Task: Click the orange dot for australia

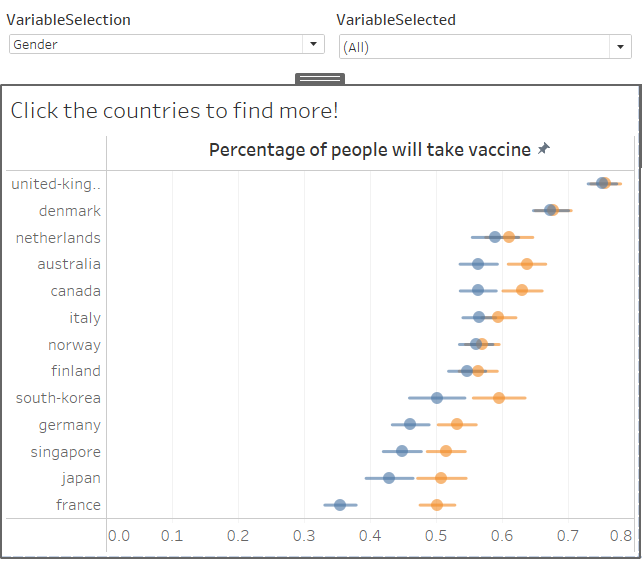Action: 527,264
